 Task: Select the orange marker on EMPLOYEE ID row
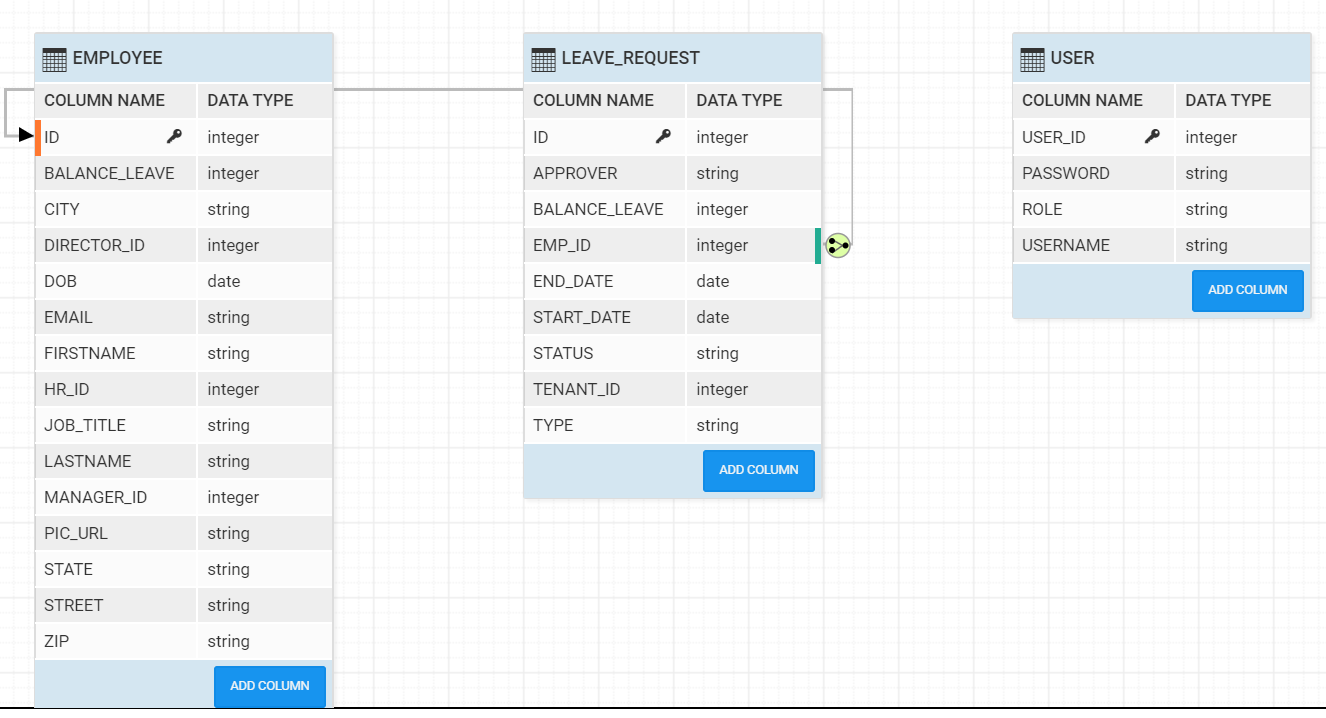click(x=38, y=137)
